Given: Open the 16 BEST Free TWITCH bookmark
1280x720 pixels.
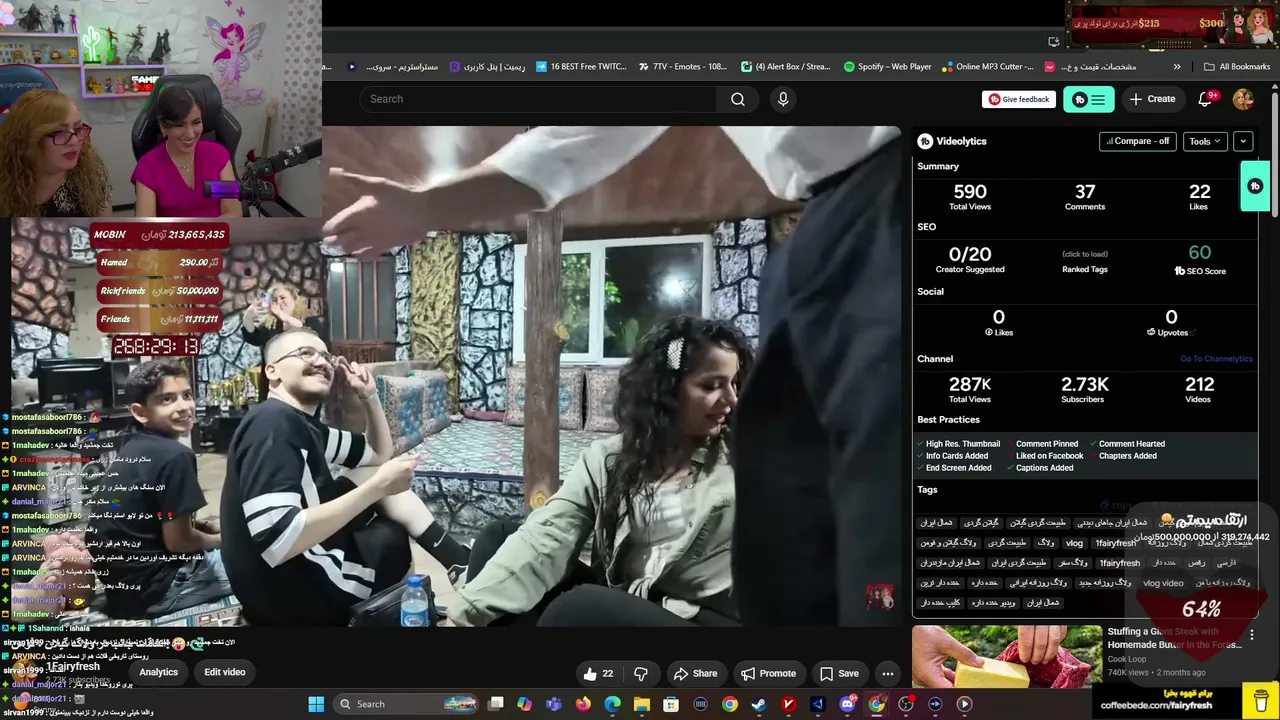Looking at the screenshot, I should (581, 67).
